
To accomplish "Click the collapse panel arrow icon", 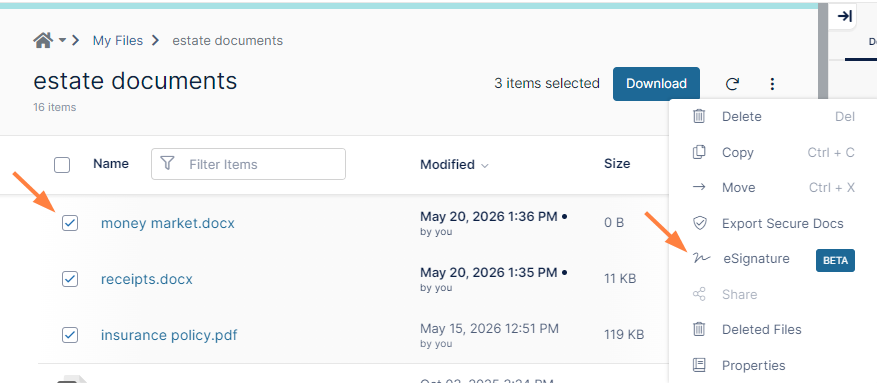I will coord(844,16).
